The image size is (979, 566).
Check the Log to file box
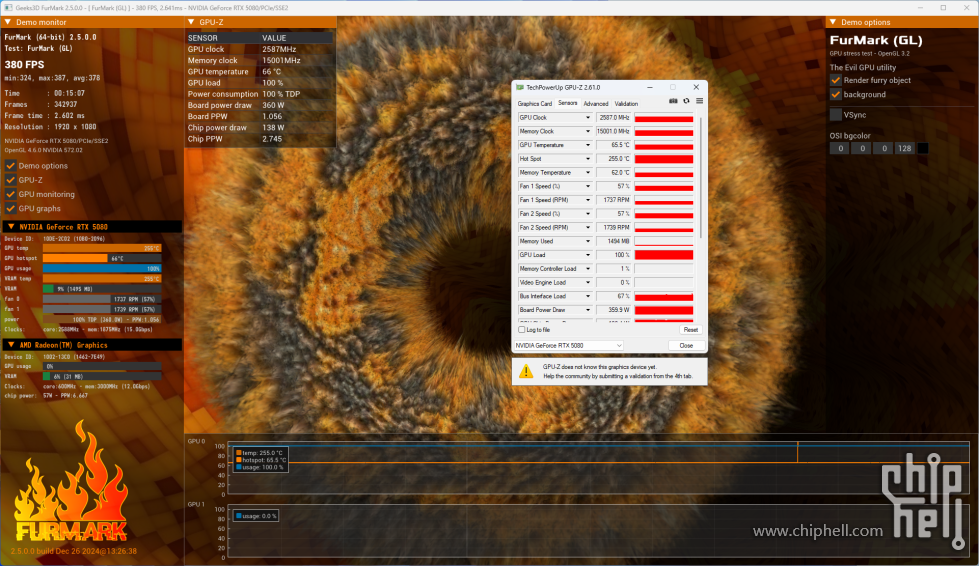click(x=522, y=329)
